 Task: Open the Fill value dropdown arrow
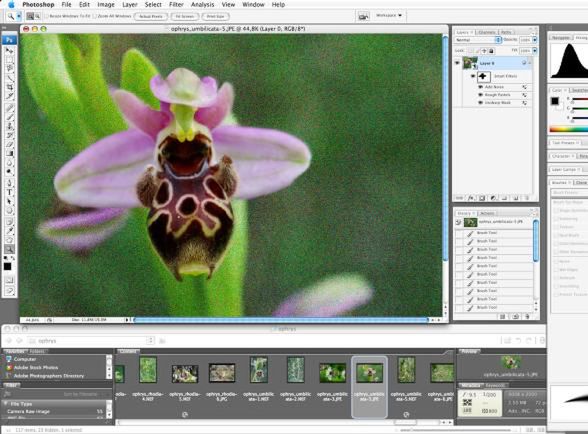(535, 51)
